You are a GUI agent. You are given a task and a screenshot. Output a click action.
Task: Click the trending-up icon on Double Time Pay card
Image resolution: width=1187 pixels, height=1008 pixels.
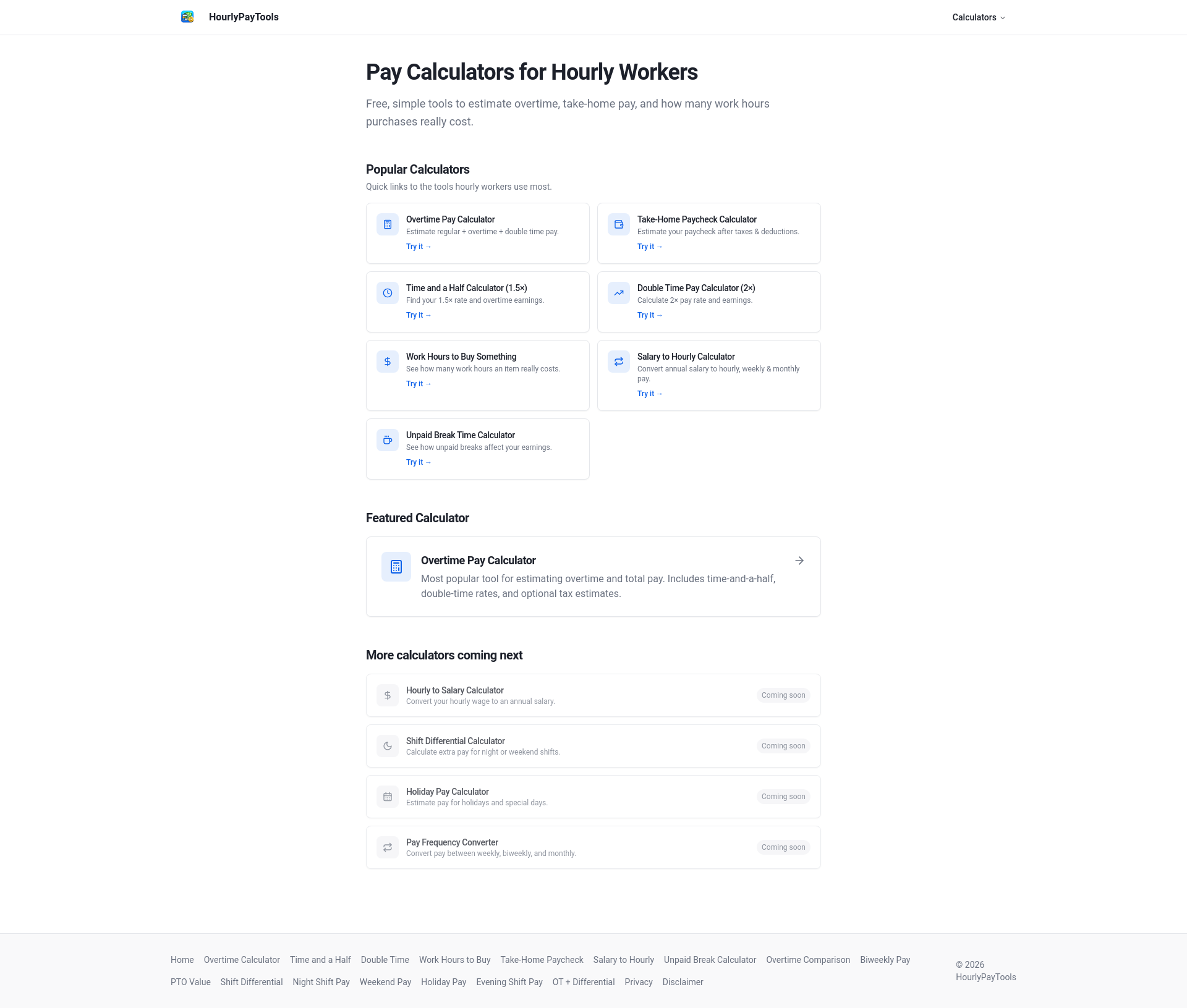[619, 293]
